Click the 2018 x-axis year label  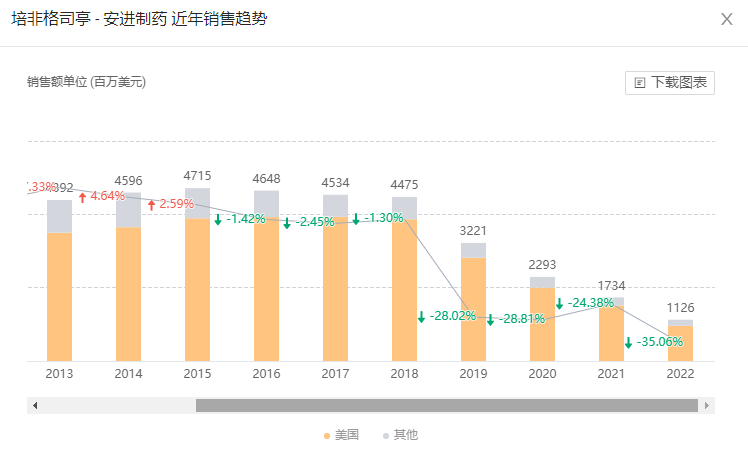click(x=405, y=374)
